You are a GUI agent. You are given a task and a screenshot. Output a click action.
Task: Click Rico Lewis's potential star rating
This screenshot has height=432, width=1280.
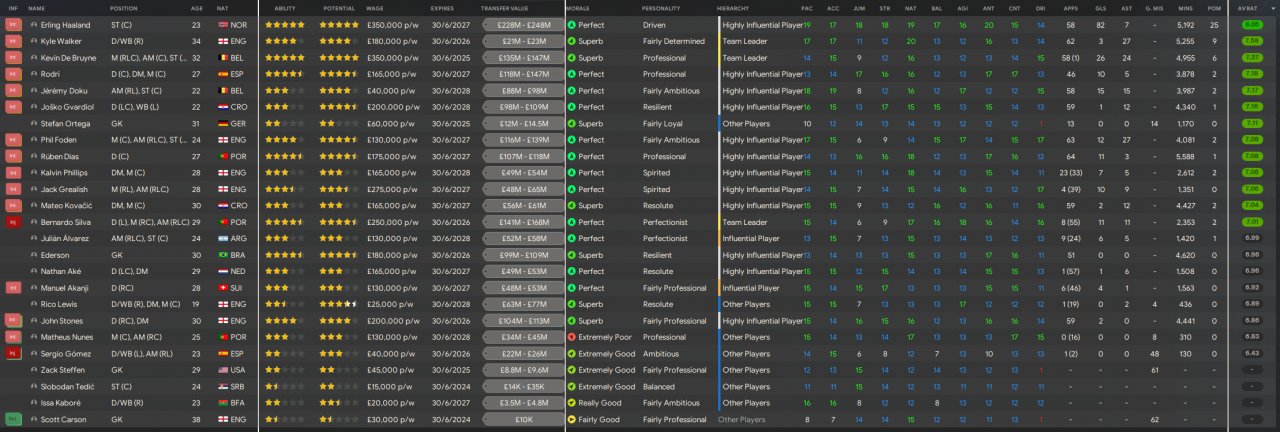[339, 304]
